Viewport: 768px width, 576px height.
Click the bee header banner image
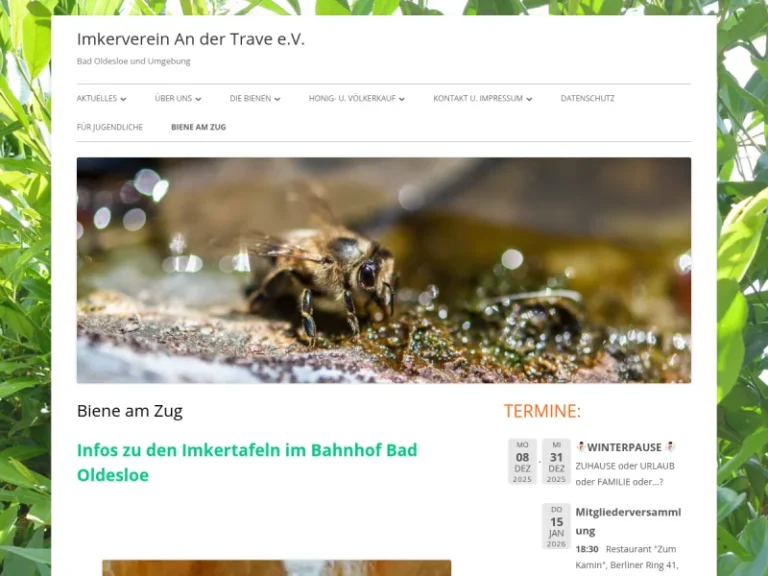383,270
